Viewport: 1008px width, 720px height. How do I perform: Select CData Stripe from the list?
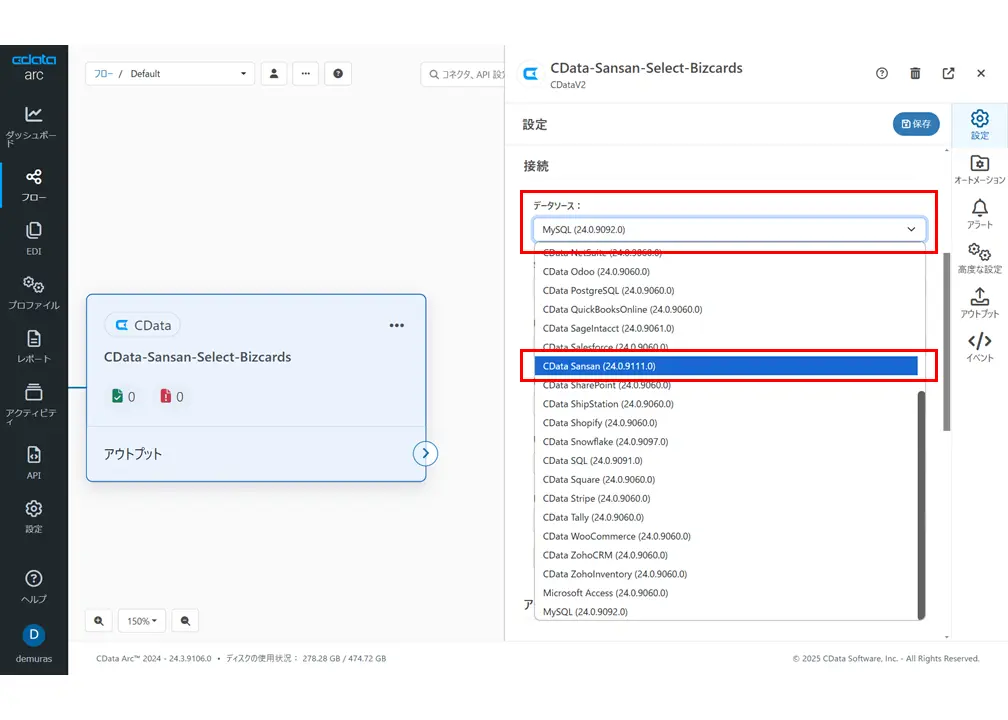pyautogui.click(x=726, y=498)
